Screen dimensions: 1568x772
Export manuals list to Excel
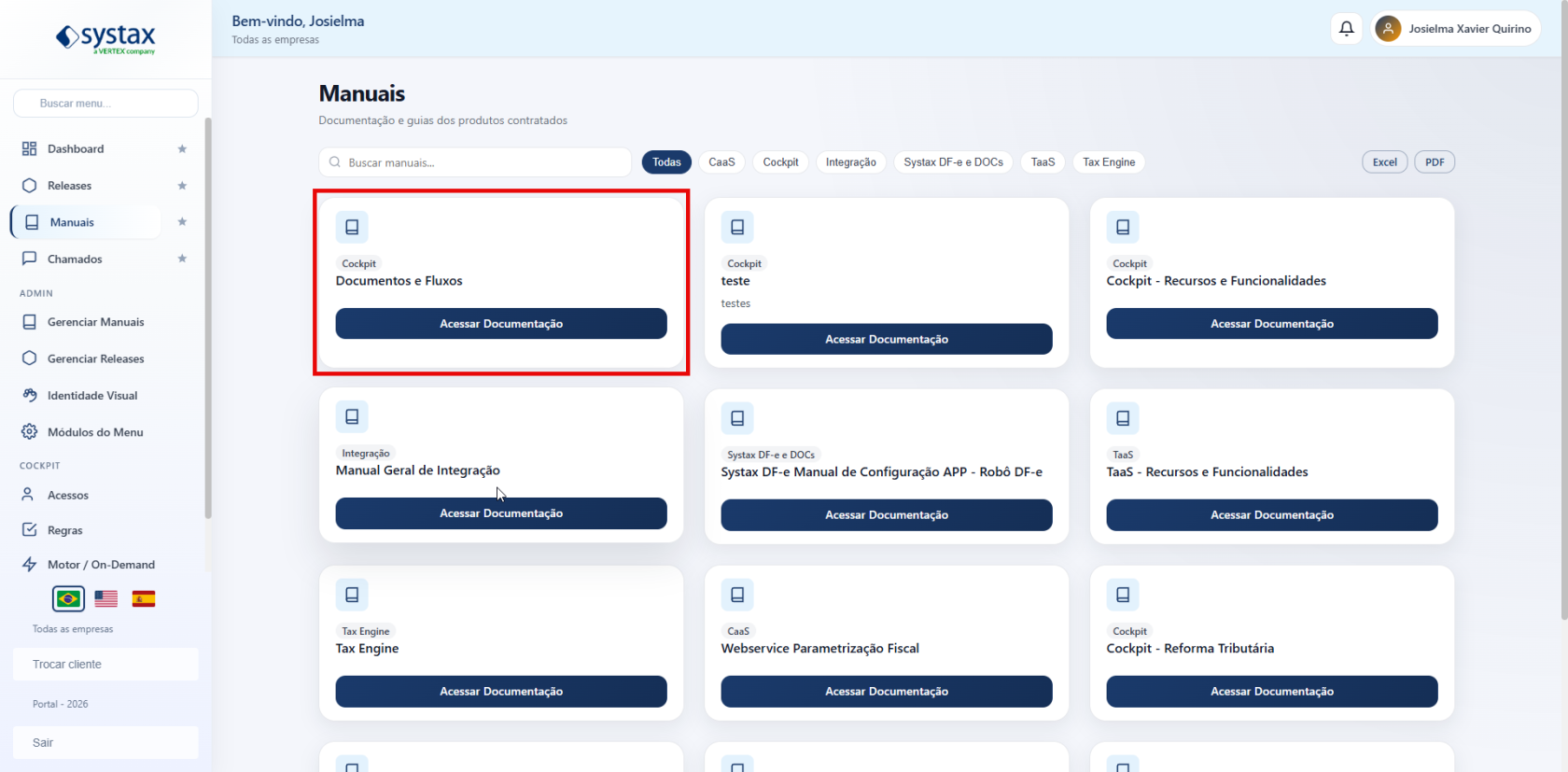click(x=1385, y=162)
